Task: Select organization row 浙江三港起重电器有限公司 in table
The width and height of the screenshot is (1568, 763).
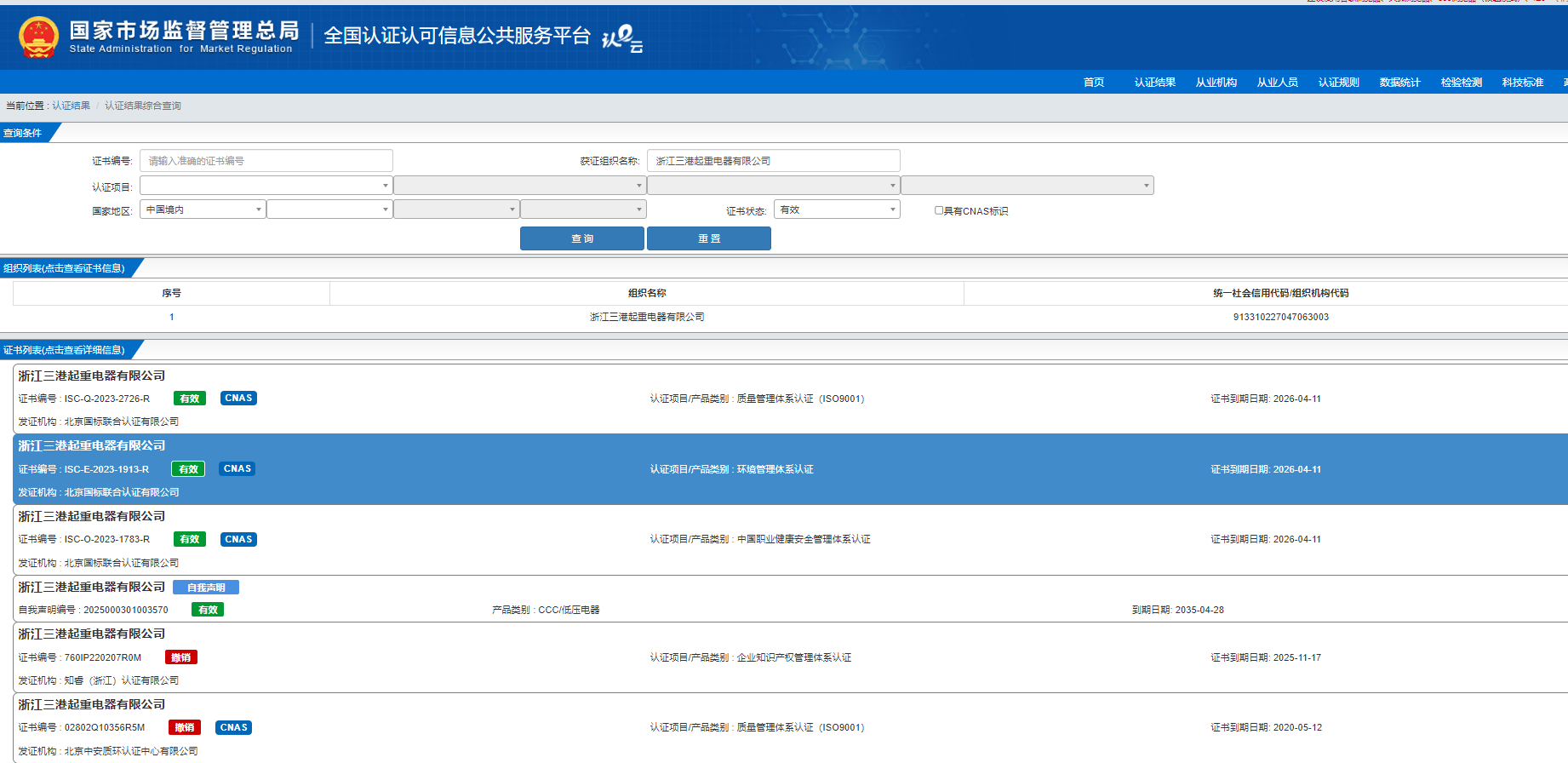Action: coord(647,317)
